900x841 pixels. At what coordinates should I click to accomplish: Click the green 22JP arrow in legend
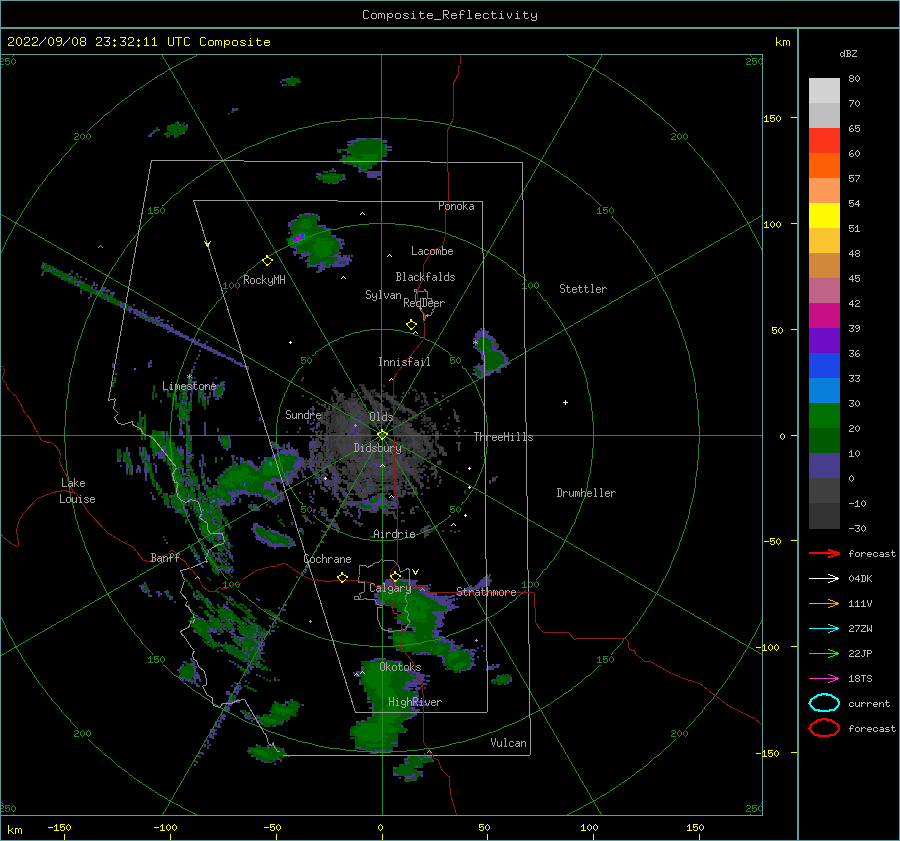point(824,653)
